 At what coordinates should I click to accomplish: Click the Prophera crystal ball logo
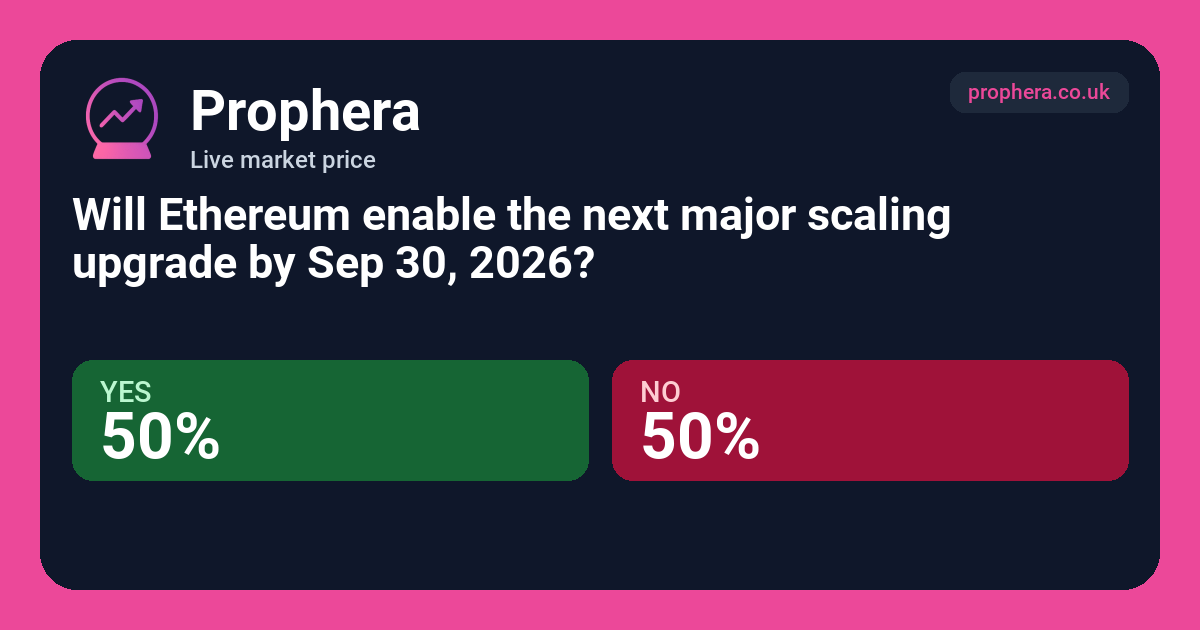122,119
